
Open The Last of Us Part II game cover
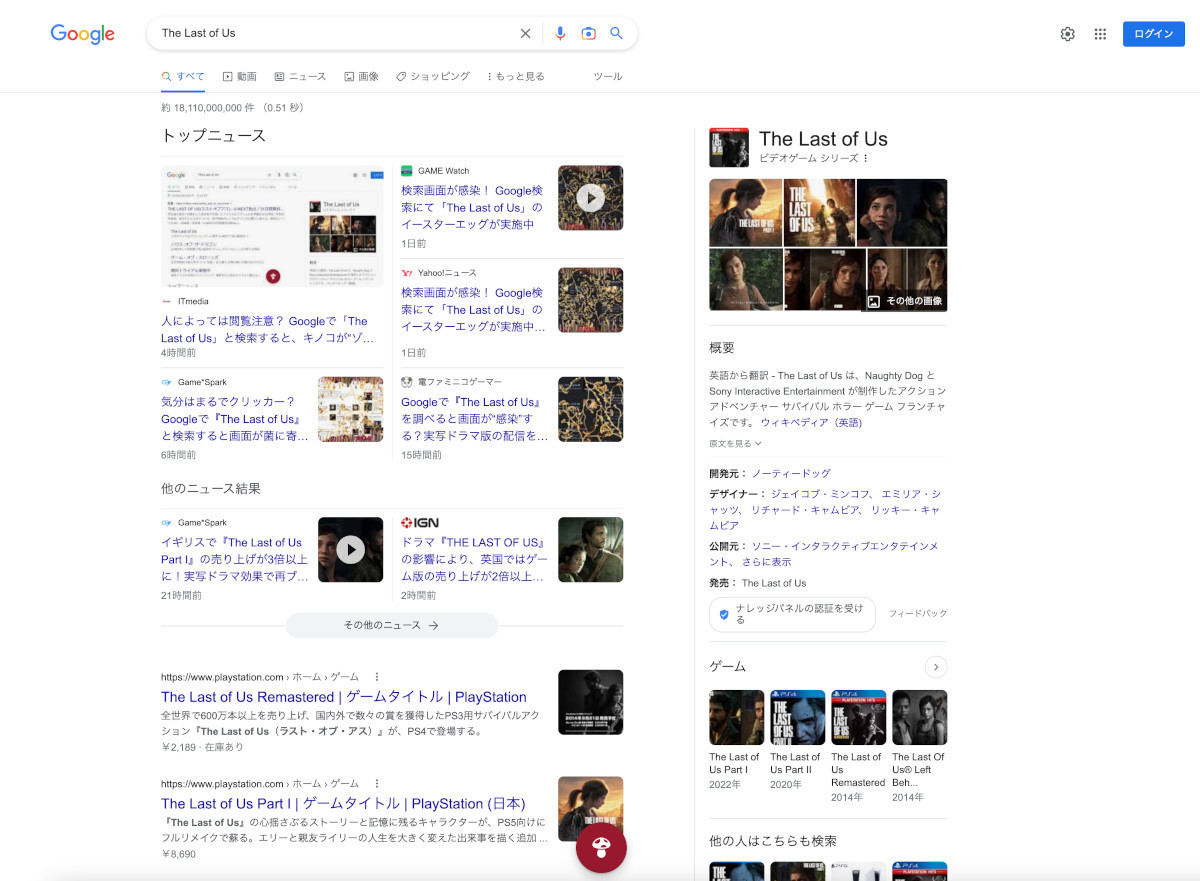pos(797,717)
